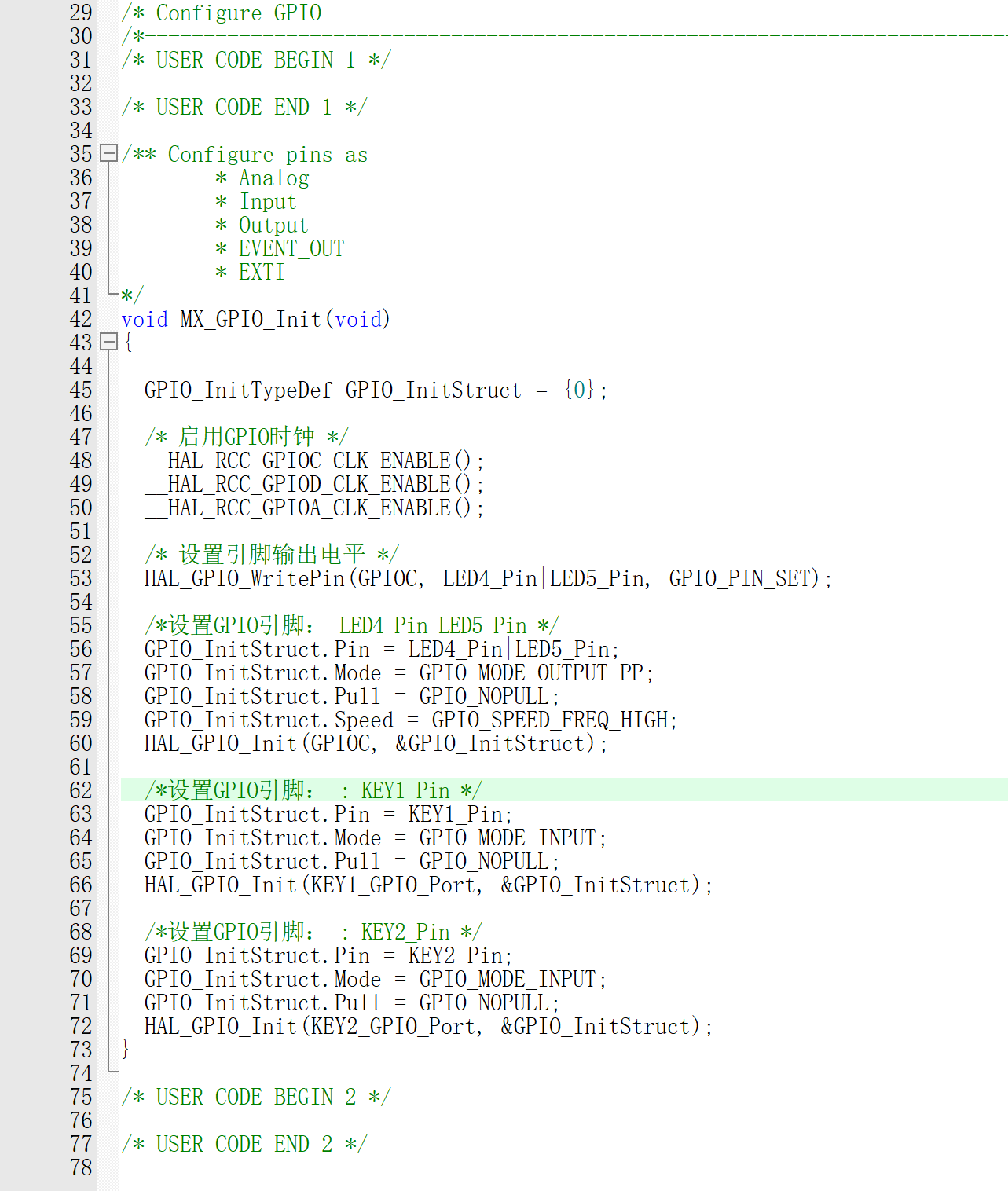Click 'HAL_GPIO_Init(GPIOC, &GPIO_InitStruct);' line

[x=376, y=743]
